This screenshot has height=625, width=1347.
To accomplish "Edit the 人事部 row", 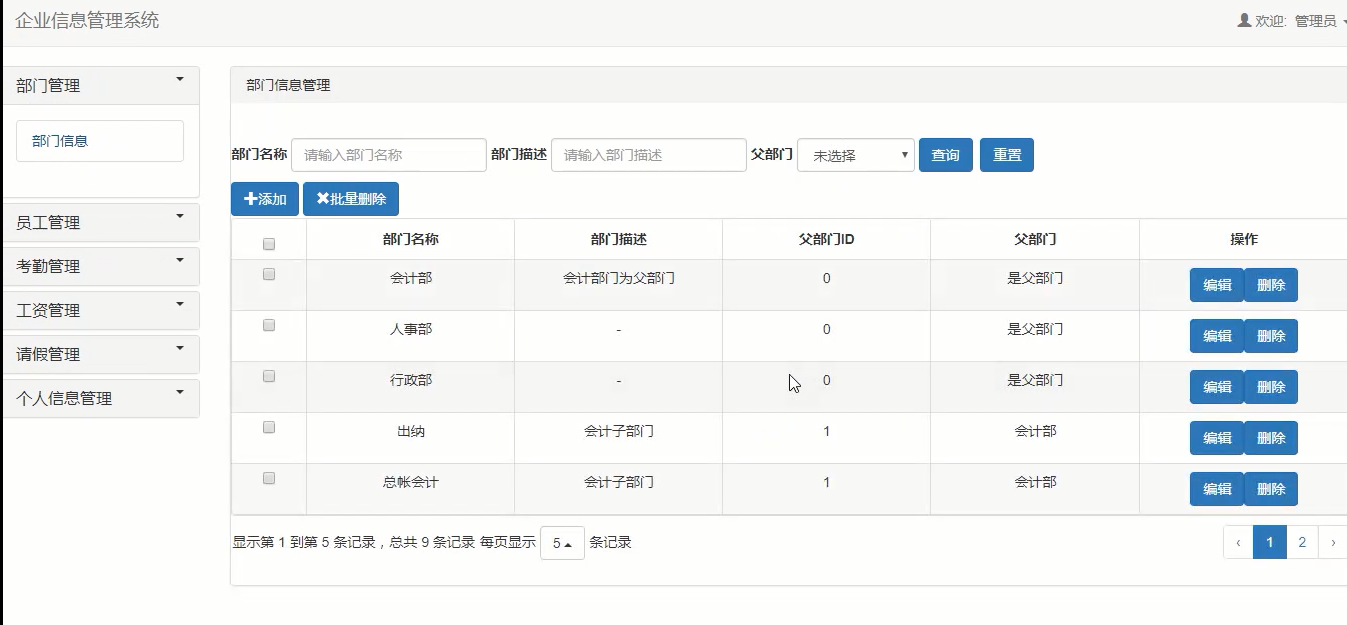I will coord(1217,336).
